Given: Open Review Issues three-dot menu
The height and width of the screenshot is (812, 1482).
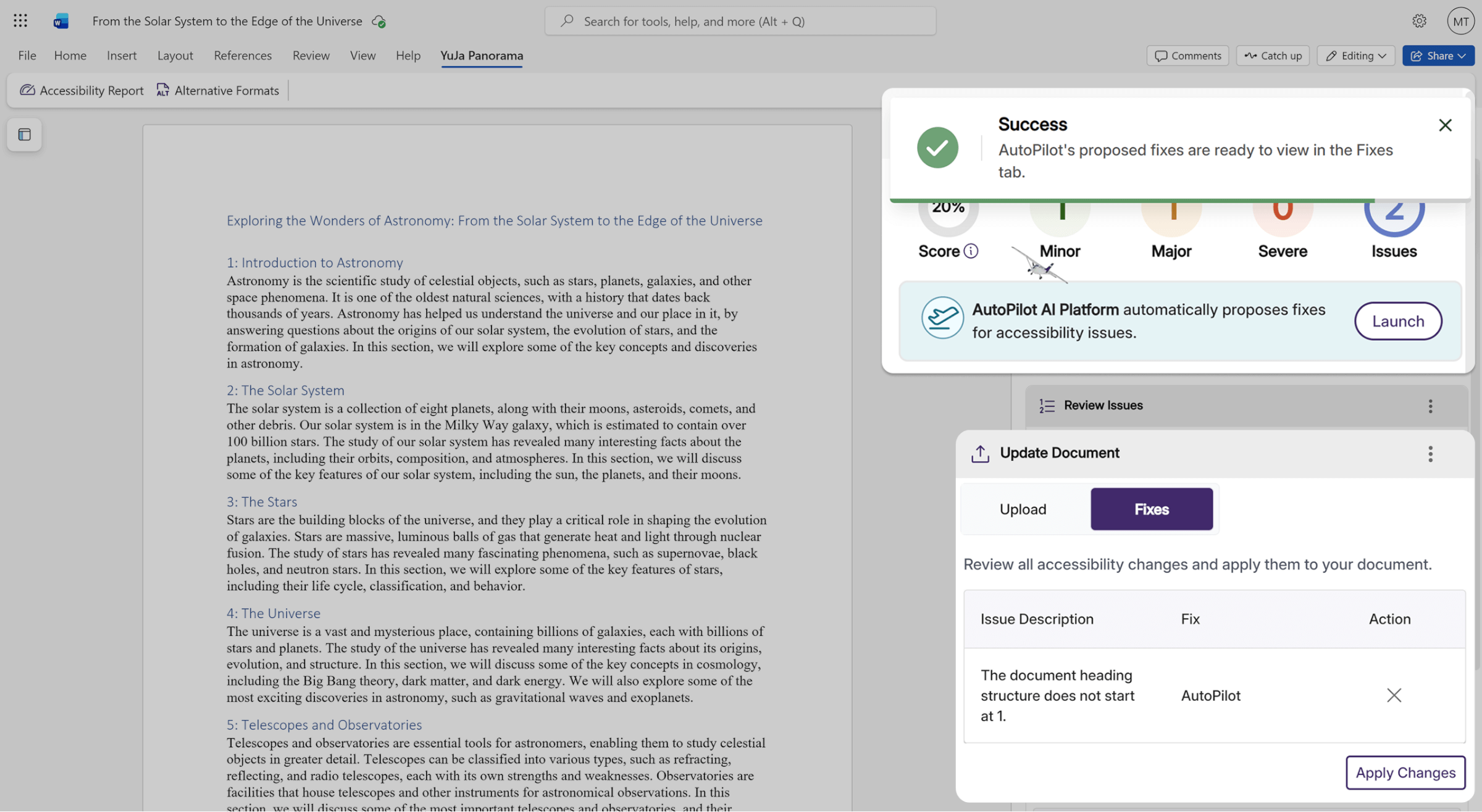Looking at the screenshot, I should [x=1430, y=406].
